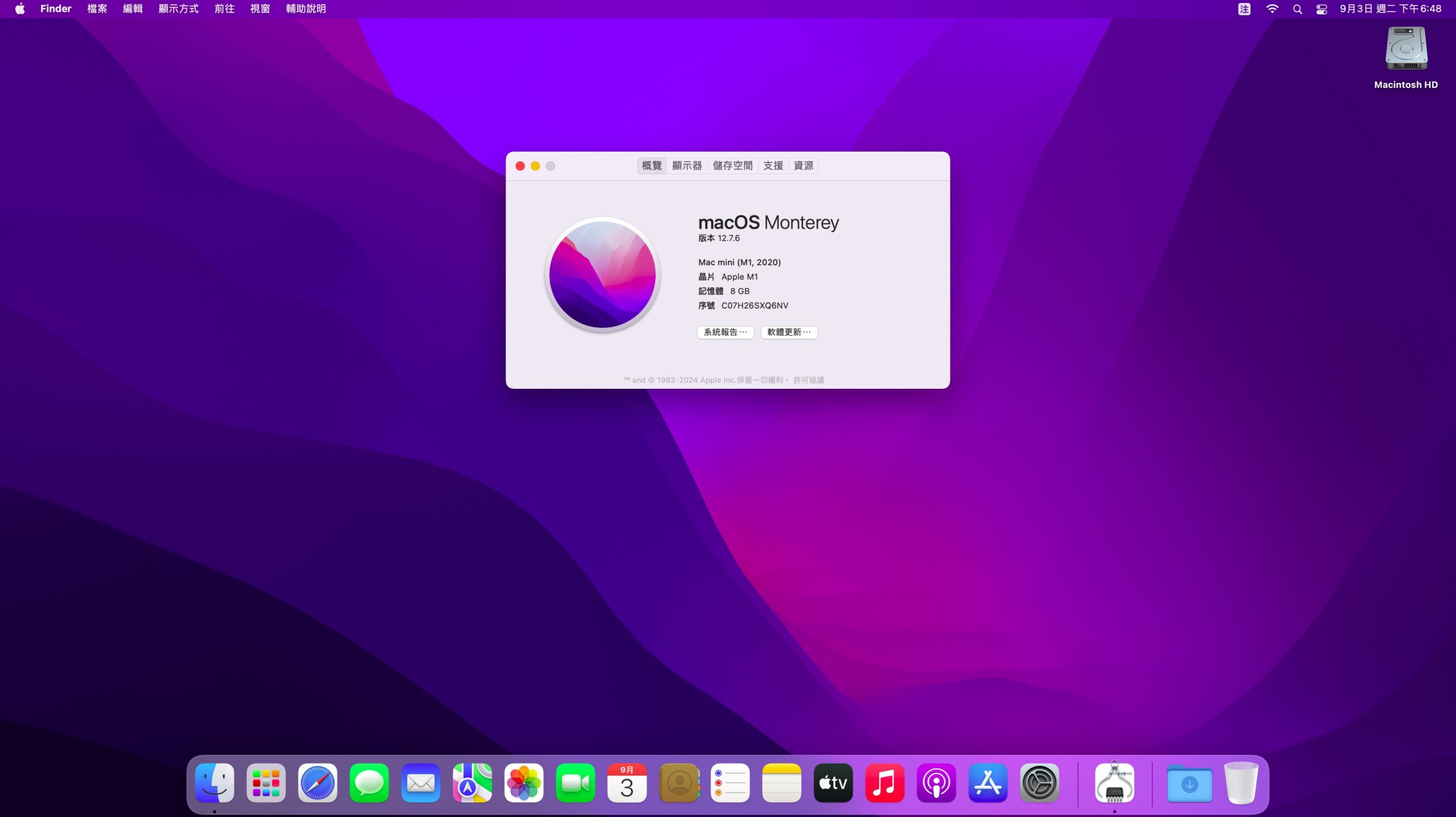This screenshot has height=817, width=1456.
Task: Open Notes app in the Dock
Action: [781, 783]
